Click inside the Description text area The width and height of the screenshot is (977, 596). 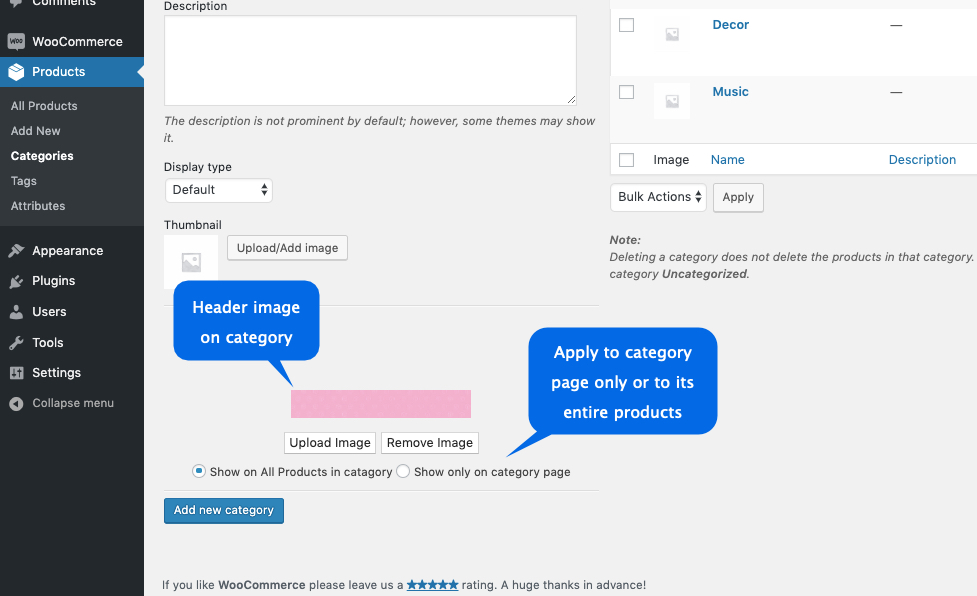pos(368,58)
